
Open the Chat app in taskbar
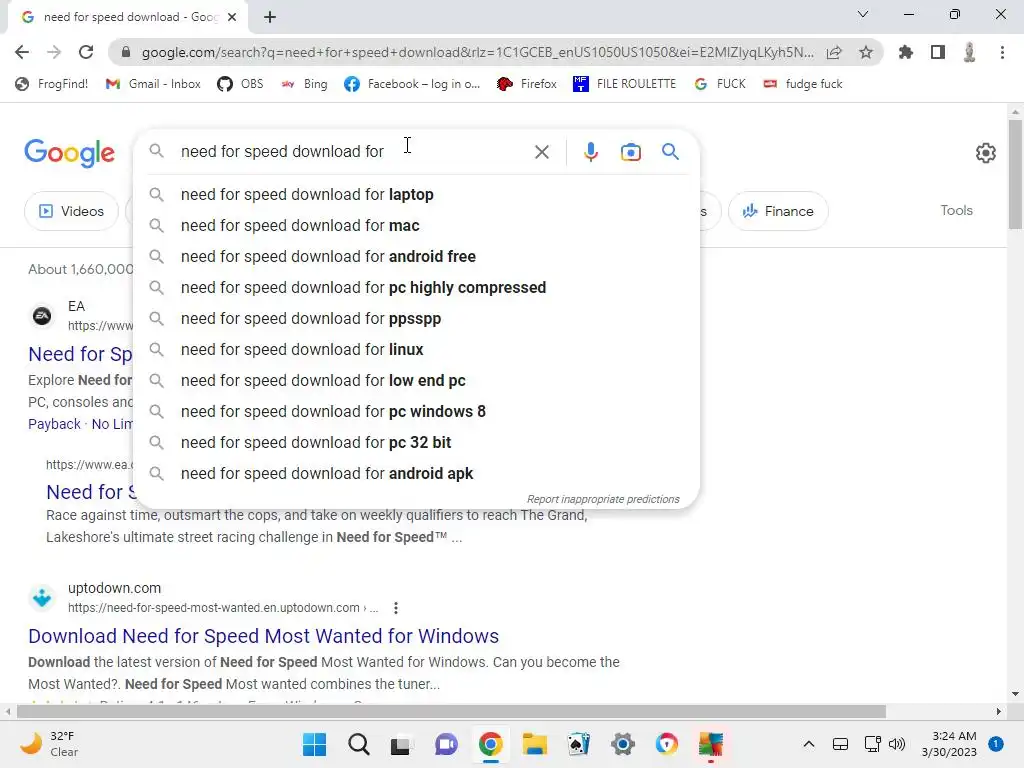tap(446, 744)
